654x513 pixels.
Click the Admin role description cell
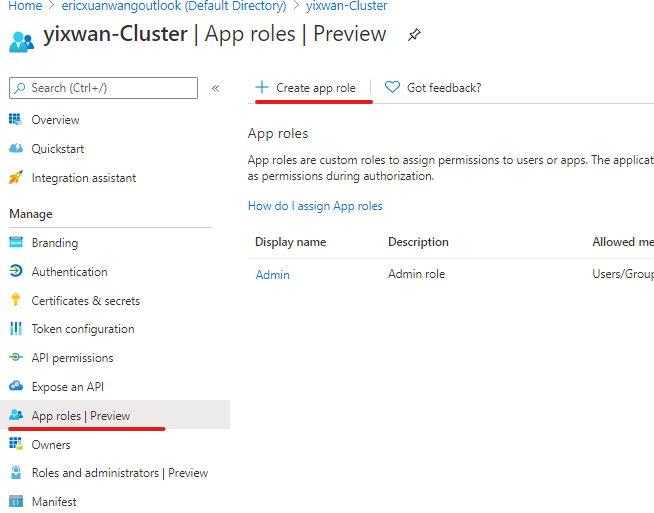pos(416,274)
